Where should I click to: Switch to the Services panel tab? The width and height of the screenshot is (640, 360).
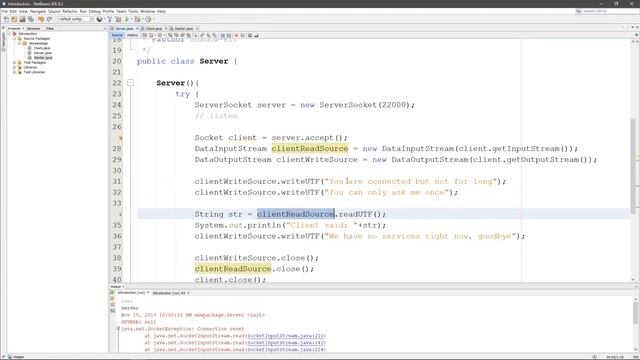coord(33,29)
